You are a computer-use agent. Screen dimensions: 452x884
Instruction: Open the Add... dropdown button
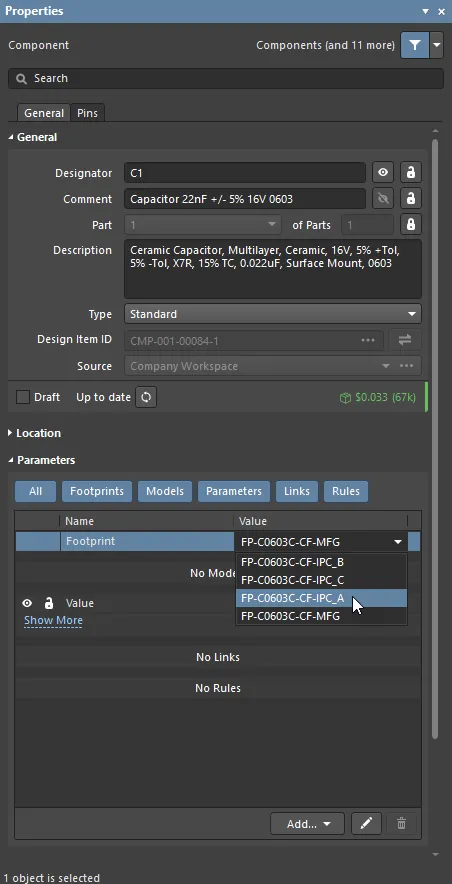point(308,824)
